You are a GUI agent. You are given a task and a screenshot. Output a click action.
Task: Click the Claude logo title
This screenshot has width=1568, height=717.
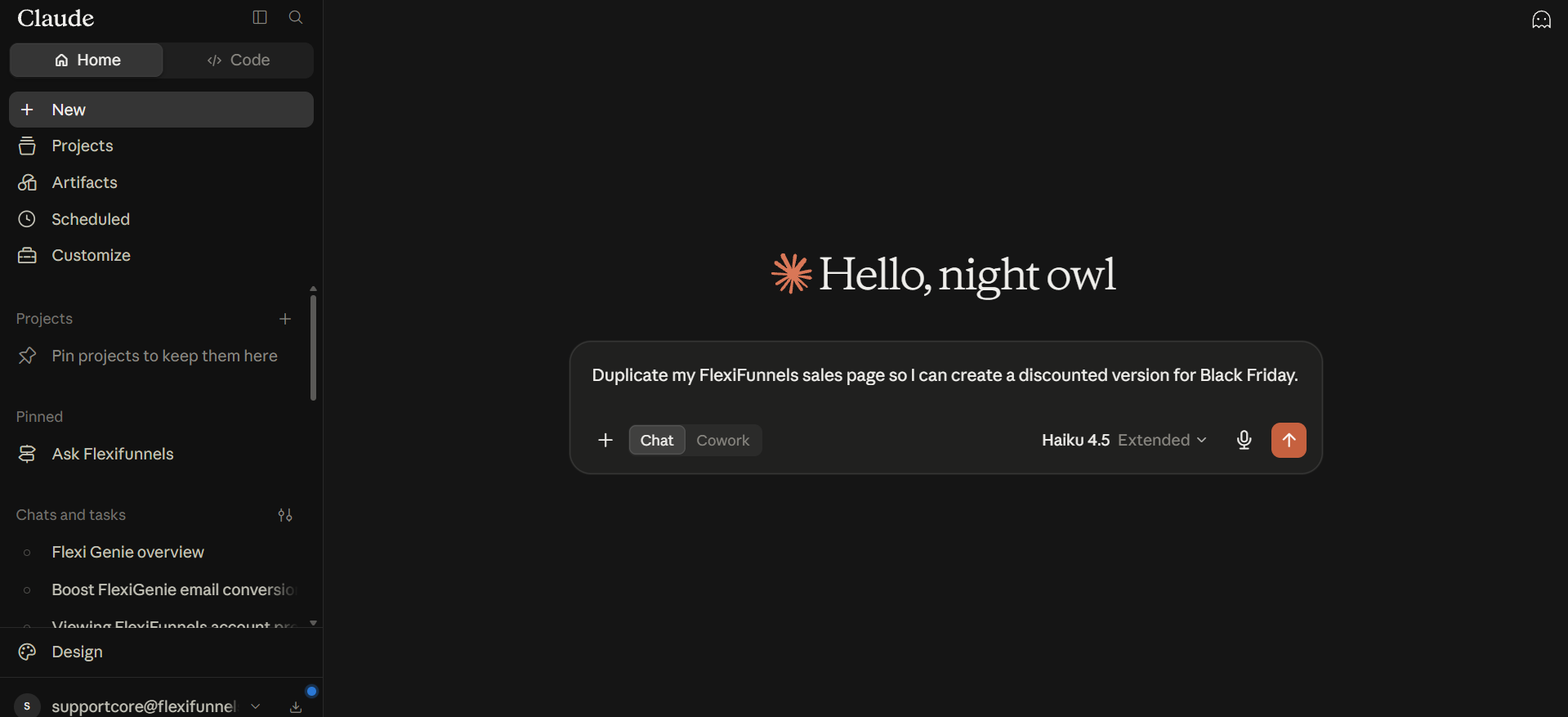coord(56,18)
